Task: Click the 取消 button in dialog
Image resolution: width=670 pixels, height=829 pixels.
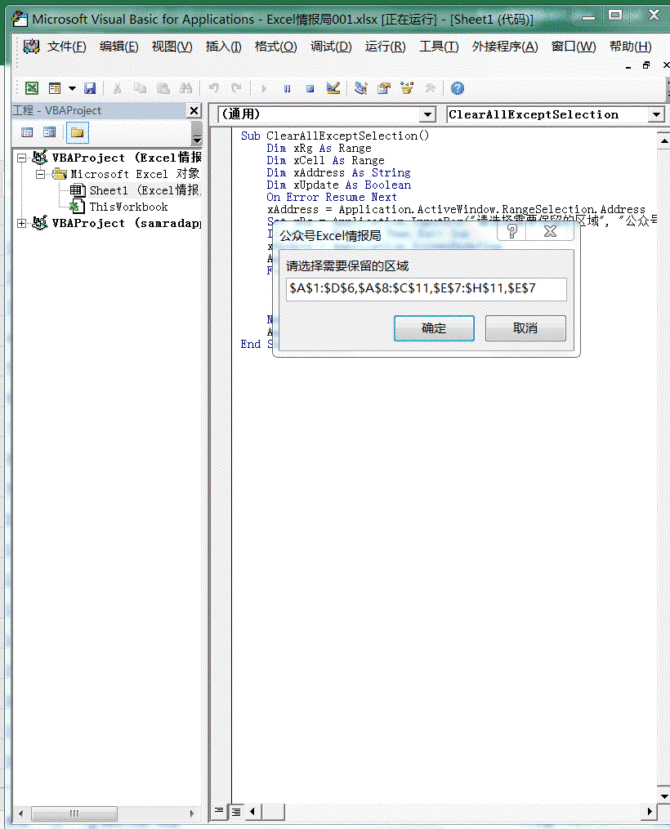Action: click(525, 328)
